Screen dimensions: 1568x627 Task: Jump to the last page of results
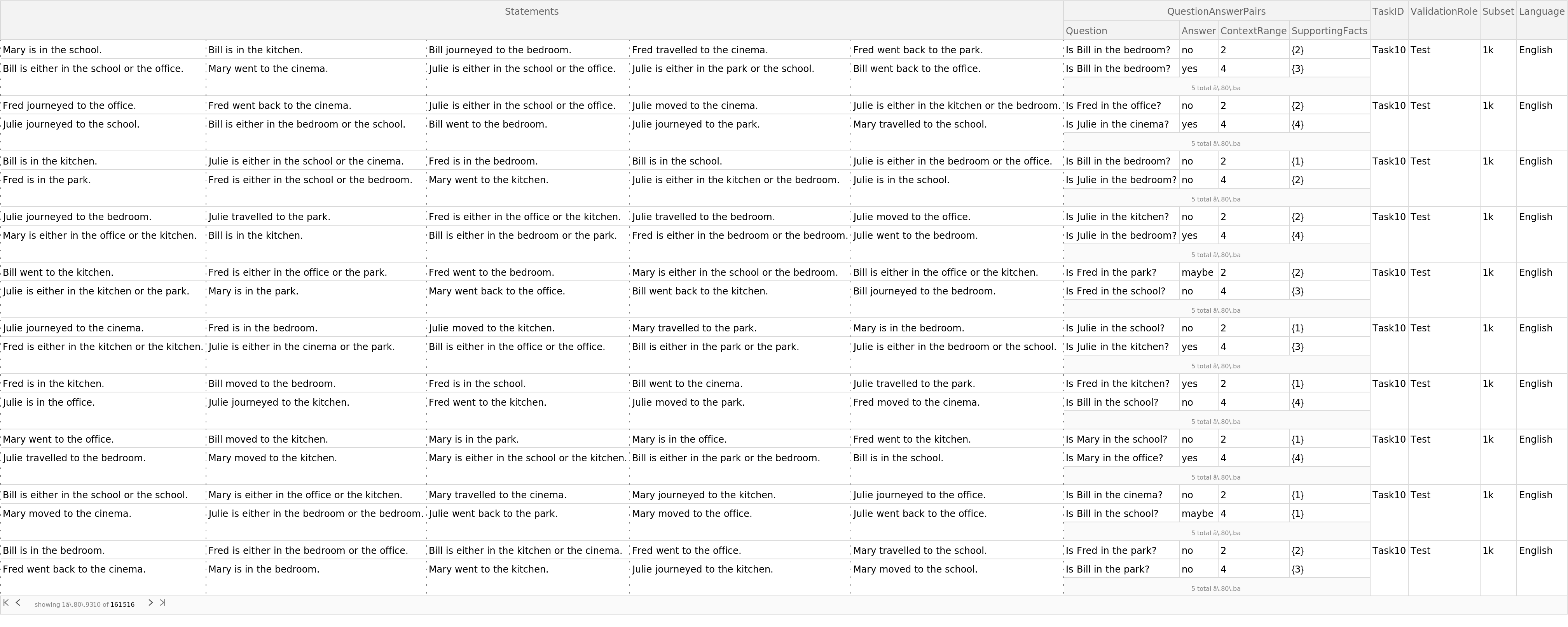click(x=162, y=602)
